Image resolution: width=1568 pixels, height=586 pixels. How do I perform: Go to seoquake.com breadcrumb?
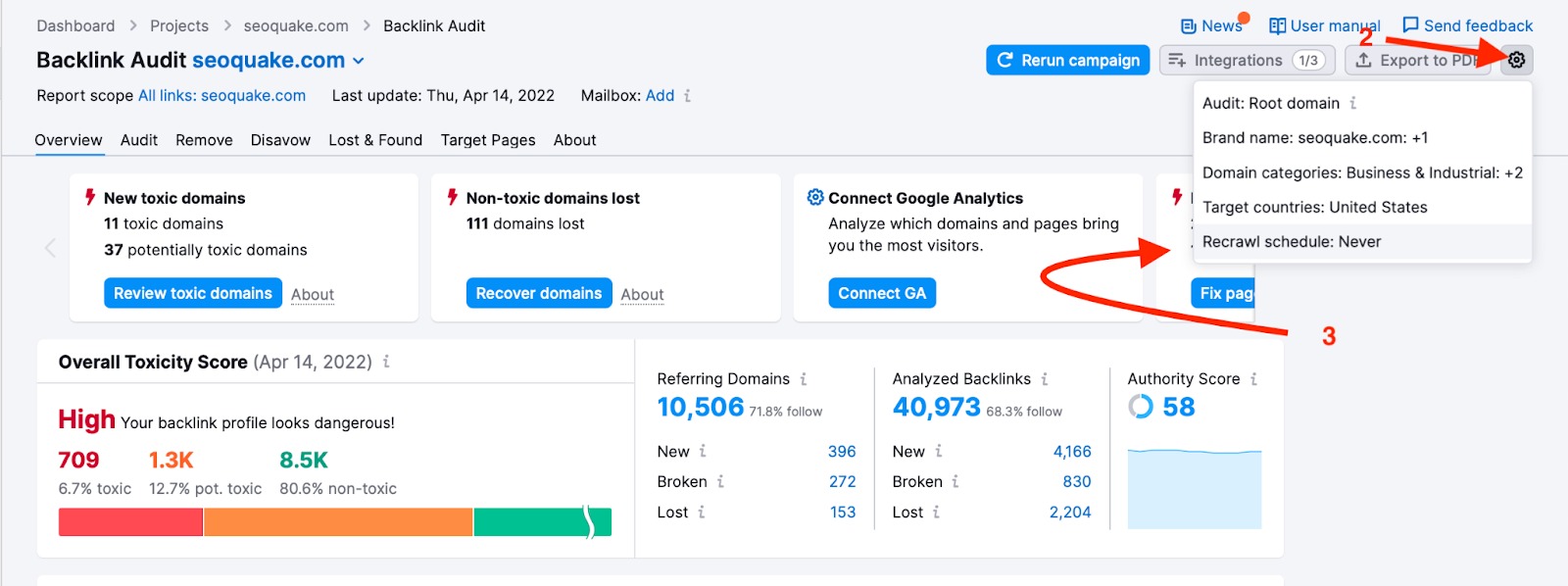tap(296, 25)
